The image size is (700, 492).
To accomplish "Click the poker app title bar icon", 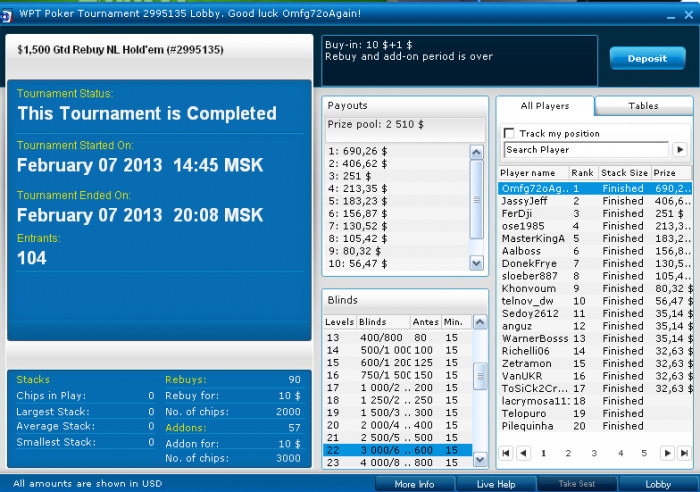I will 6,16.
